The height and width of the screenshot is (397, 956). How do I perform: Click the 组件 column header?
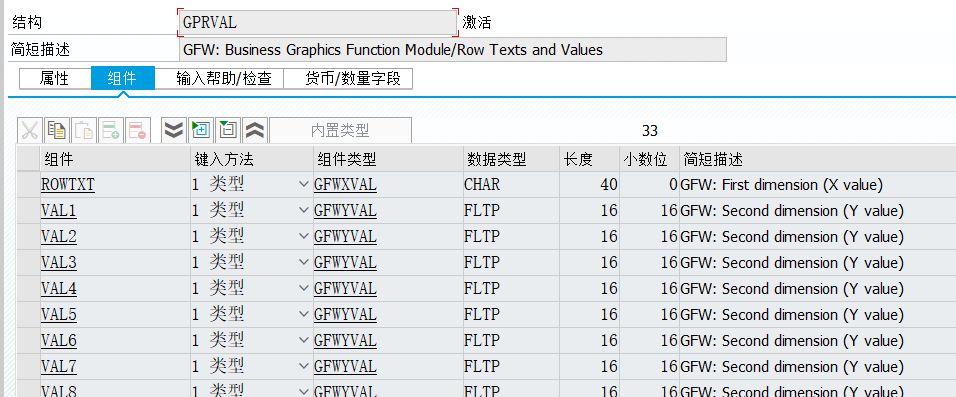coord(115,159)
